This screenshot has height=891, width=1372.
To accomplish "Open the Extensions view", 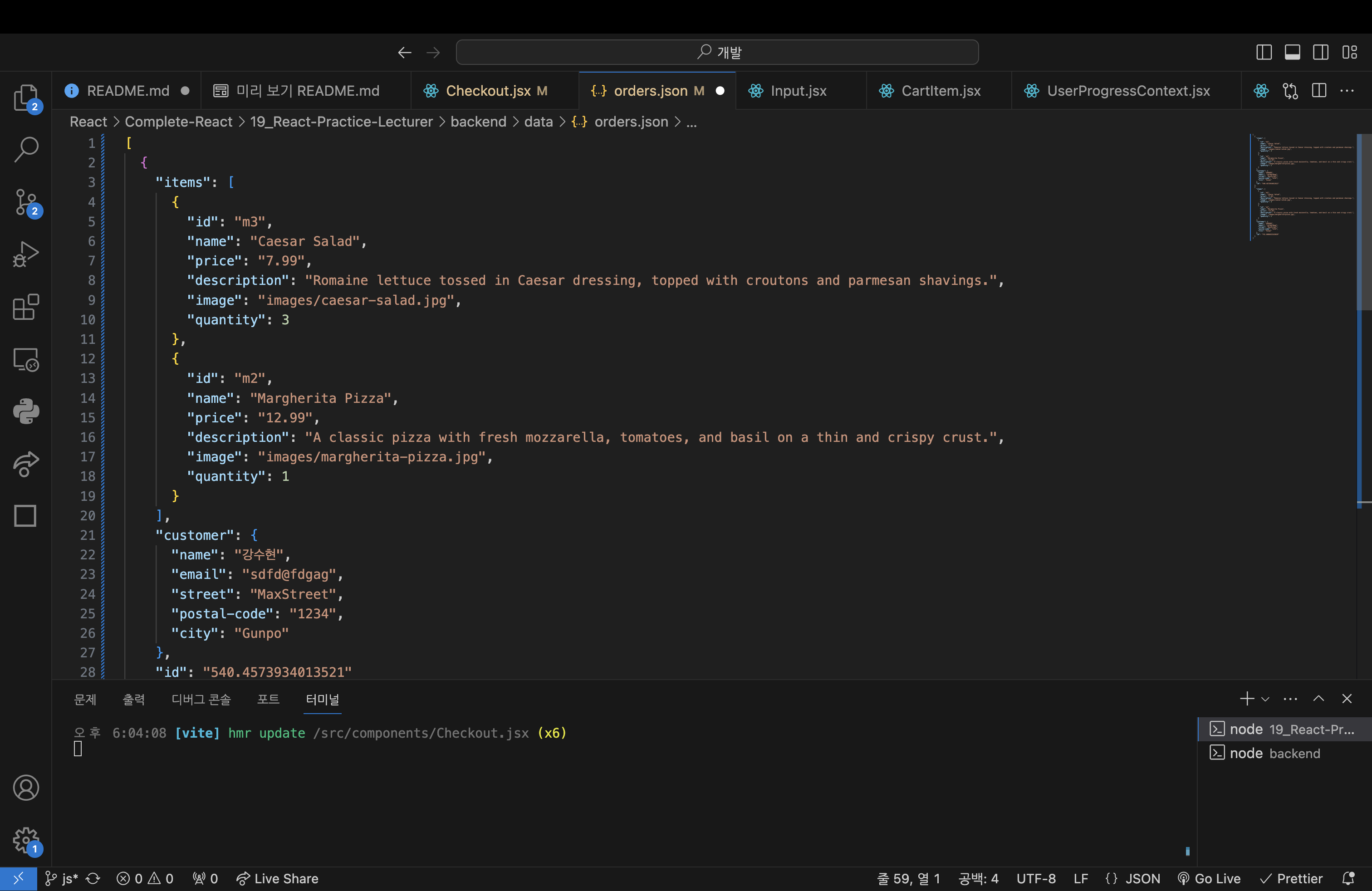I will [25, 307].
